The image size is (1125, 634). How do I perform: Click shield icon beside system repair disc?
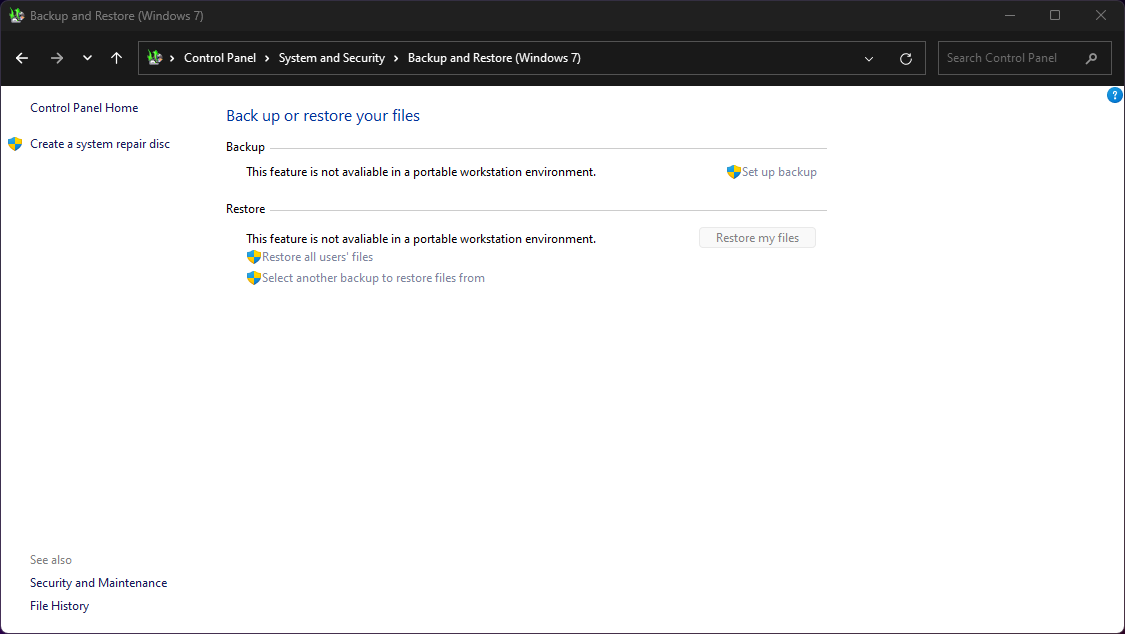coord(15,143)
